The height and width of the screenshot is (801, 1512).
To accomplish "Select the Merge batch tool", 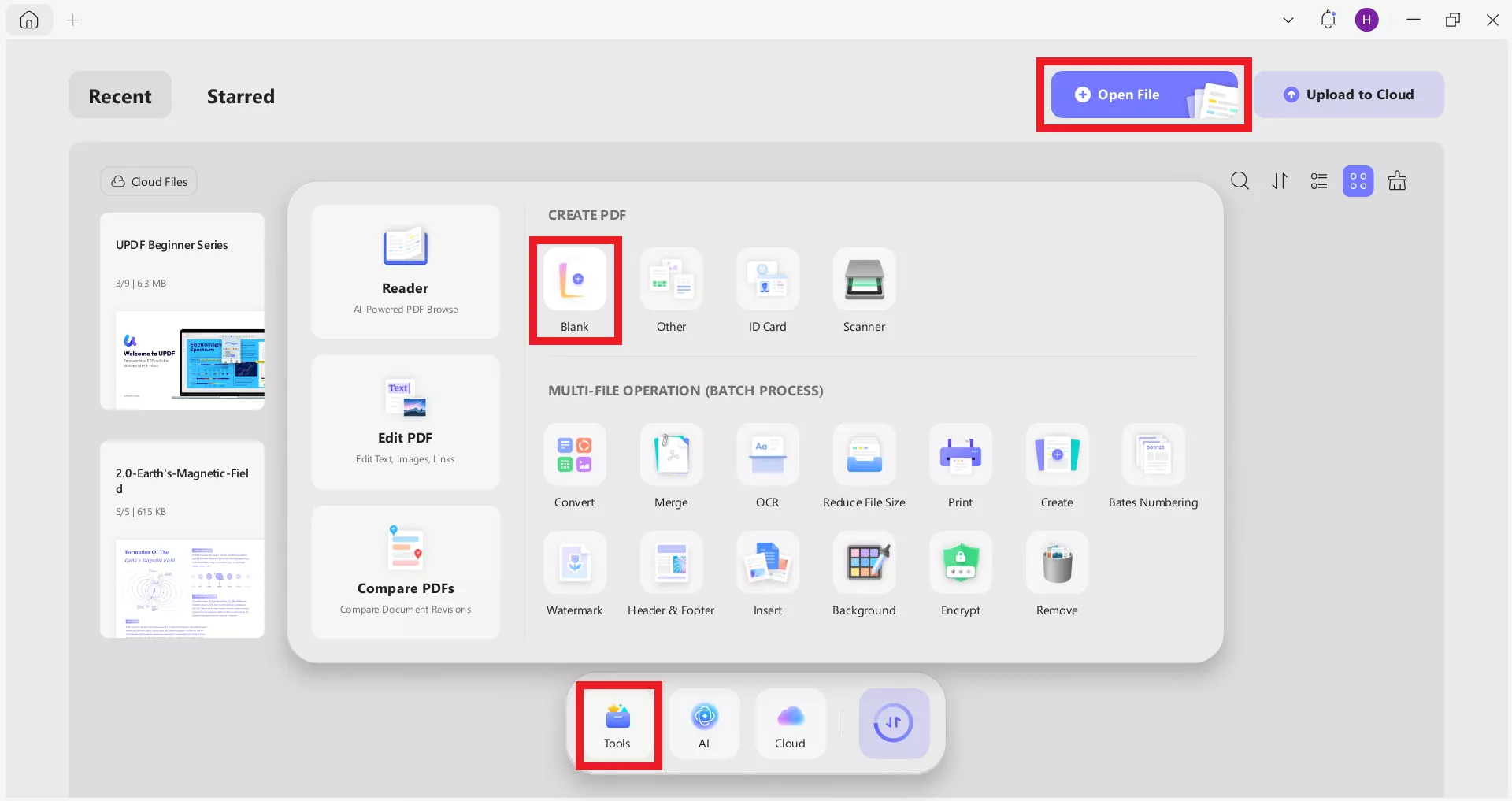I will click(x=671, y=456).
